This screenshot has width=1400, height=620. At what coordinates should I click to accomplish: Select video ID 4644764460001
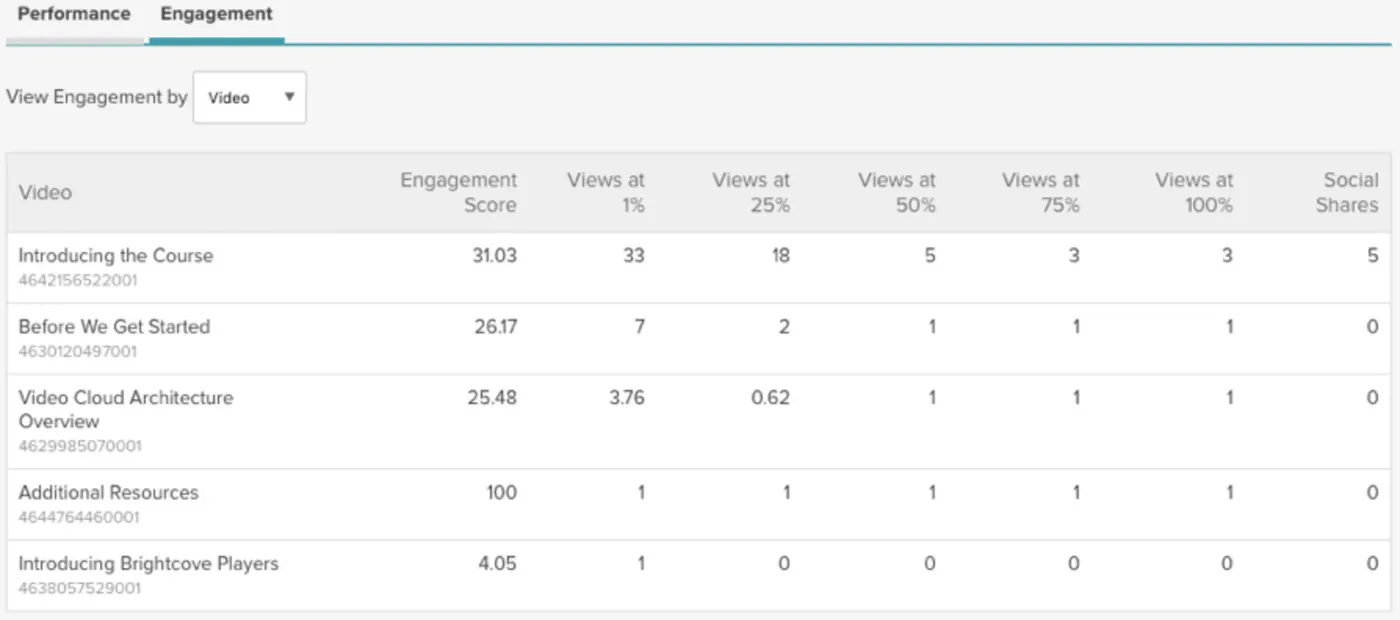[79, 517]
